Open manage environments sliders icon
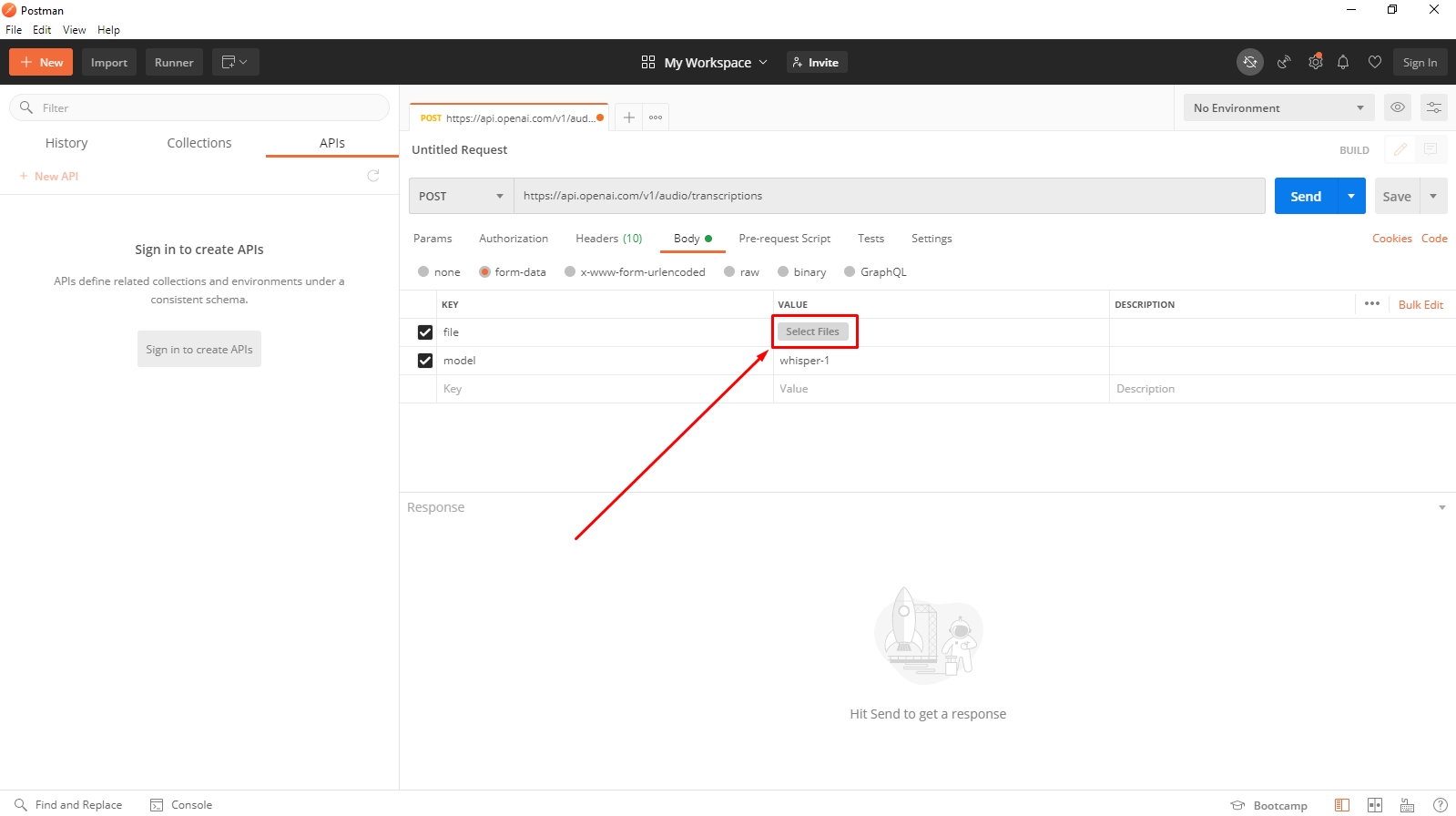1456x816 pixels. pos(1434,107)
